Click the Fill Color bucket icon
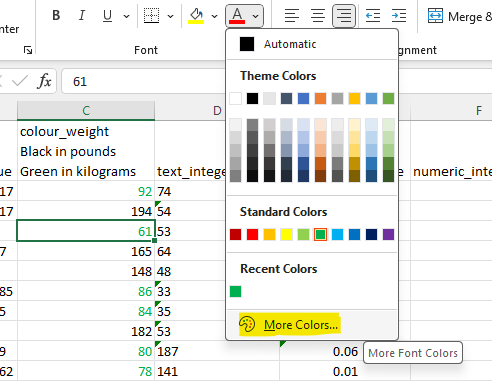Image resolution: width=492 pixels, height=381 pixels. coord(196,16)
